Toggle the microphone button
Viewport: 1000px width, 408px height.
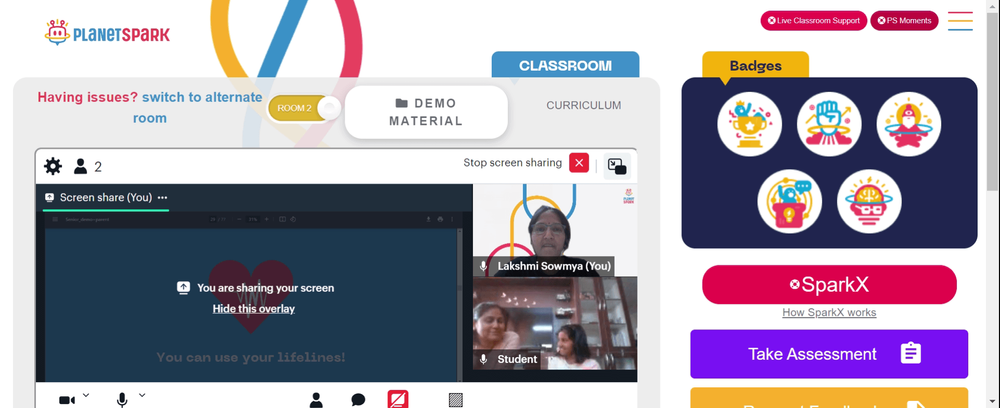point(122,400)
